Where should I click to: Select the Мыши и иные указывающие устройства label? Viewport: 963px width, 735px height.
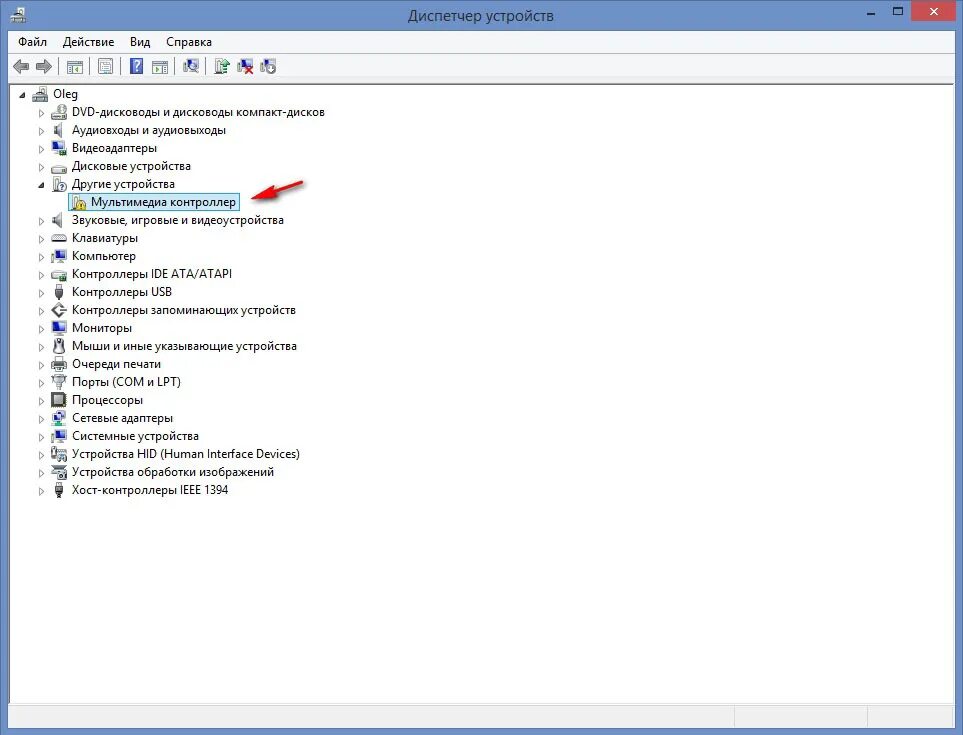pyautogui.click(x=184, y=346)
